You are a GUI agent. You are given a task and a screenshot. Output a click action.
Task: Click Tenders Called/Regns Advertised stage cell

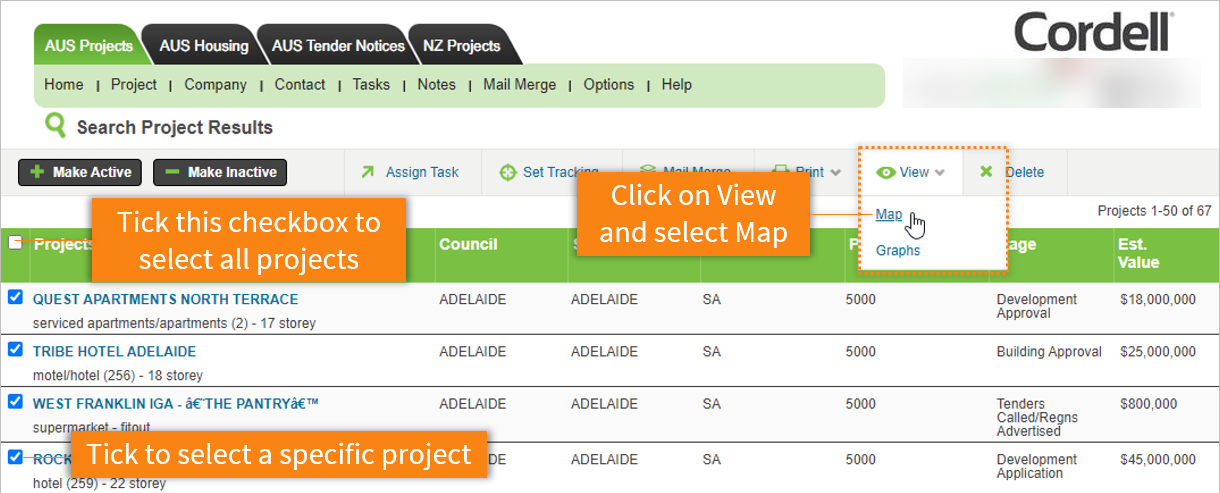pyautogui.click(x=1037, y=417)
